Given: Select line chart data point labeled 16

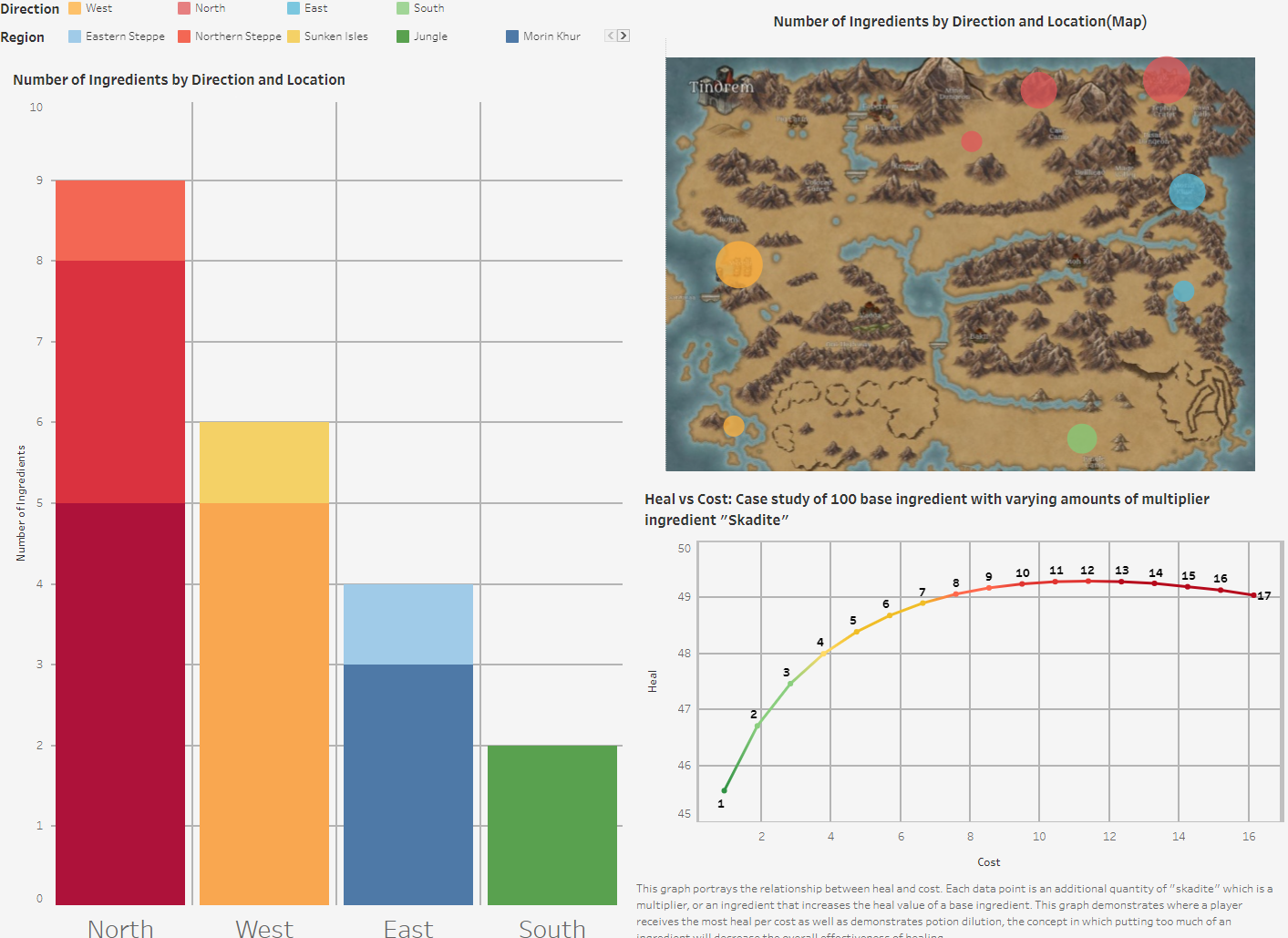Looking at the screenshot, I should [x=1221, y=590].
